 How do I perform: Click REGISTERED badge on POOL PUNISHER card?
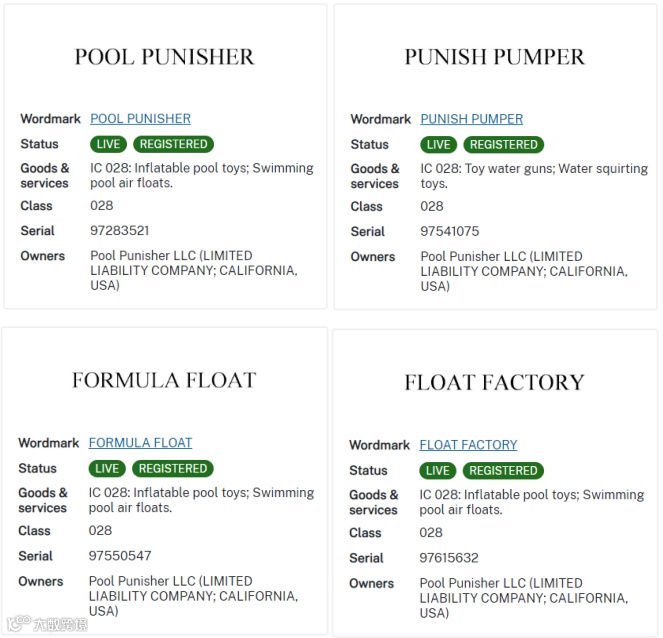tap(173, 144)
